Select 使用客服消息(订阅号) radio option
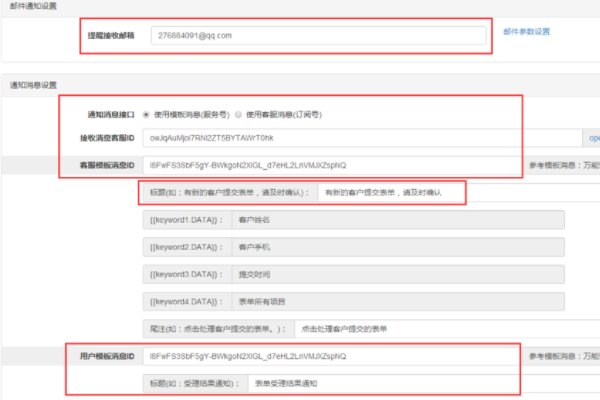Image resolution: width=600 pixels, height=400 pixels. [238, 114]
